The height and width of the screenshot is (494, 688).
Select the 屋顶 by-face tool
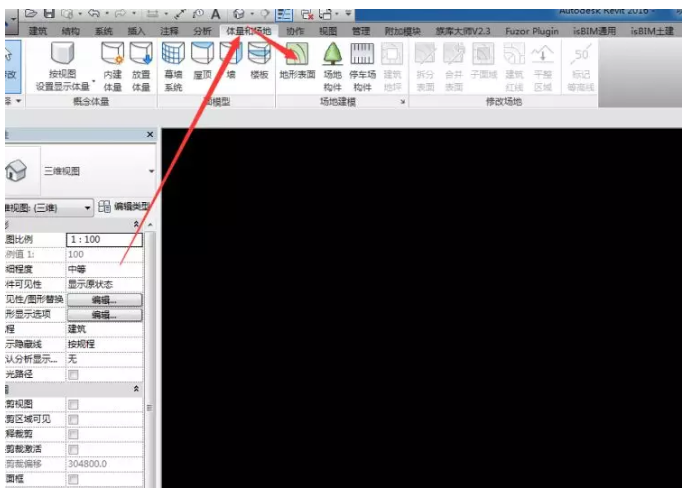pyautogui.click(x=202, y=61)
